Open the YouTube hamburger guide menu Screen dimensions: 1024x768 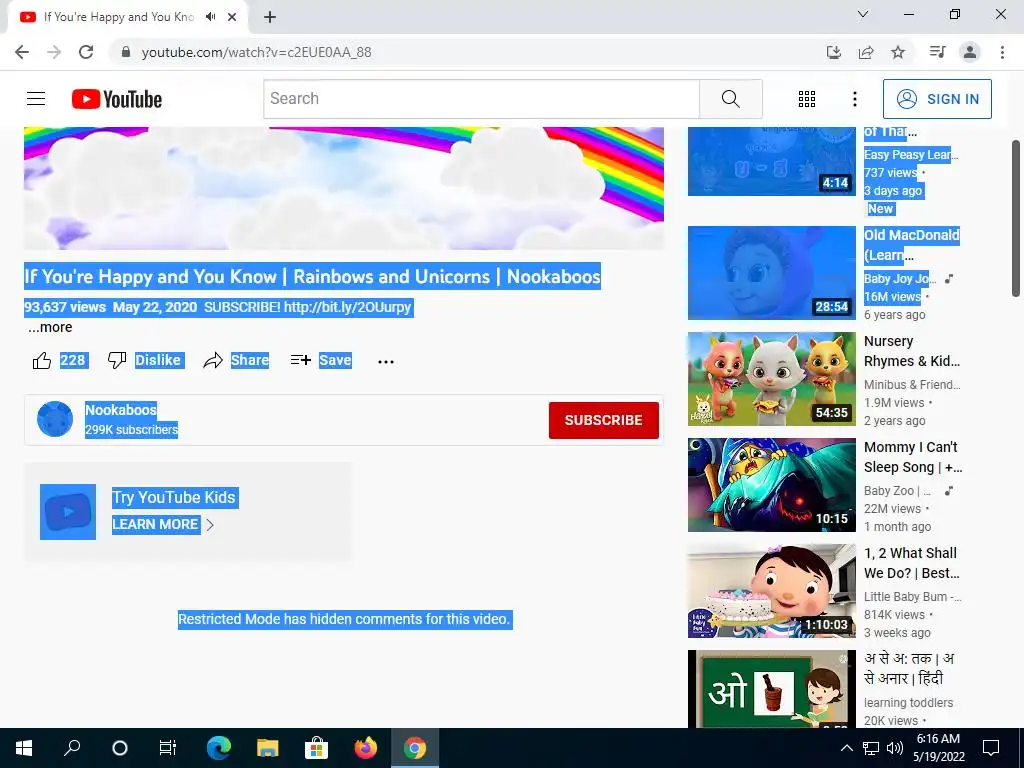click(x=36, y=99)
